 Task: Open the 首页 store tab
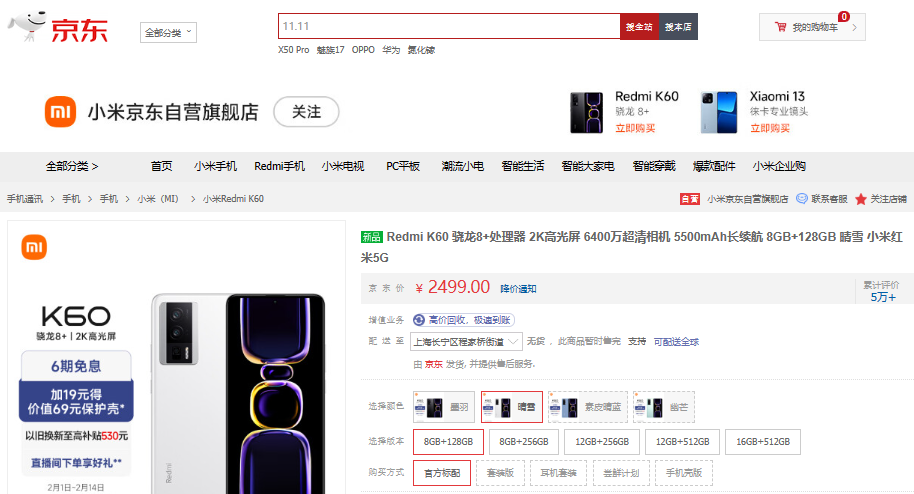(161, 166)
